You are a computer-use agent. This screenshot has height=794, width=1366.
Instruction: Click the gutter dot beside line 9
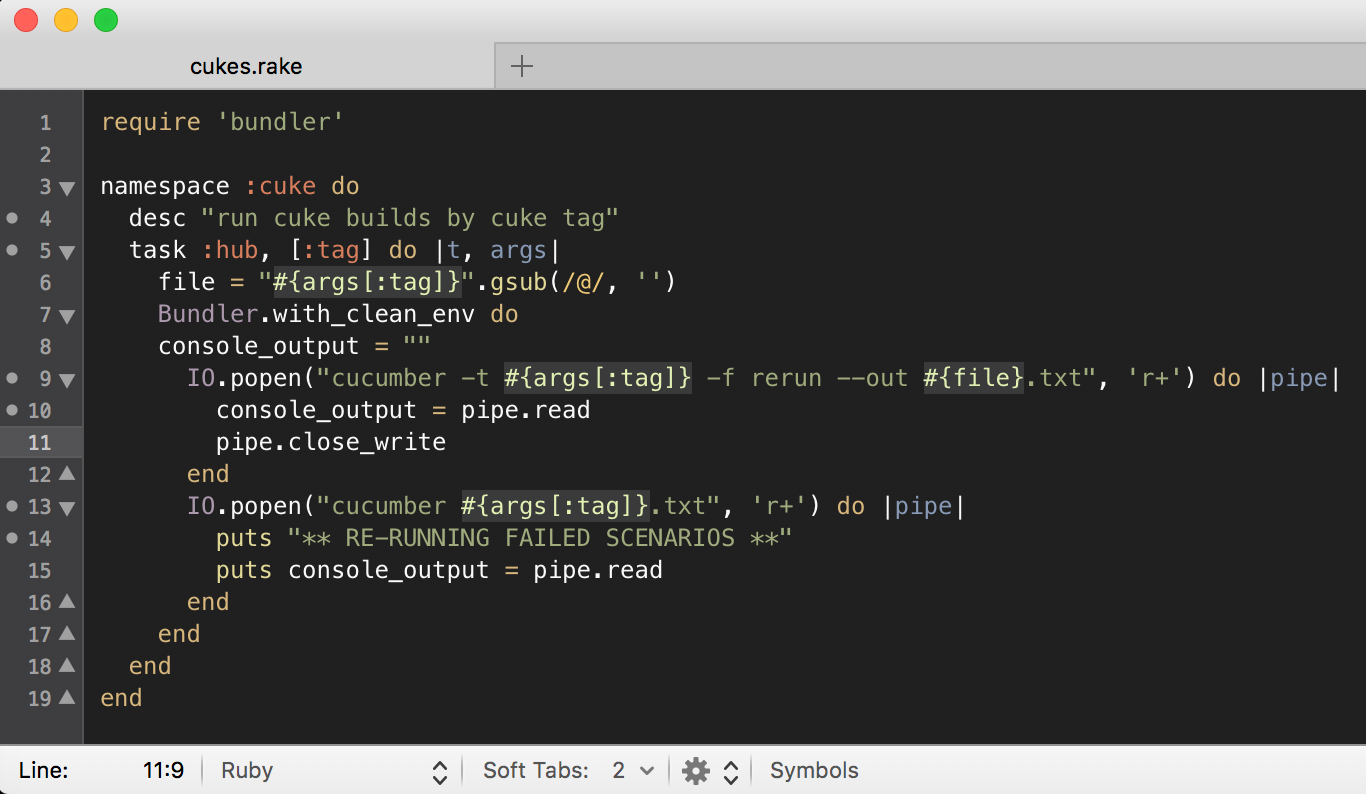(x=12, y=378)
